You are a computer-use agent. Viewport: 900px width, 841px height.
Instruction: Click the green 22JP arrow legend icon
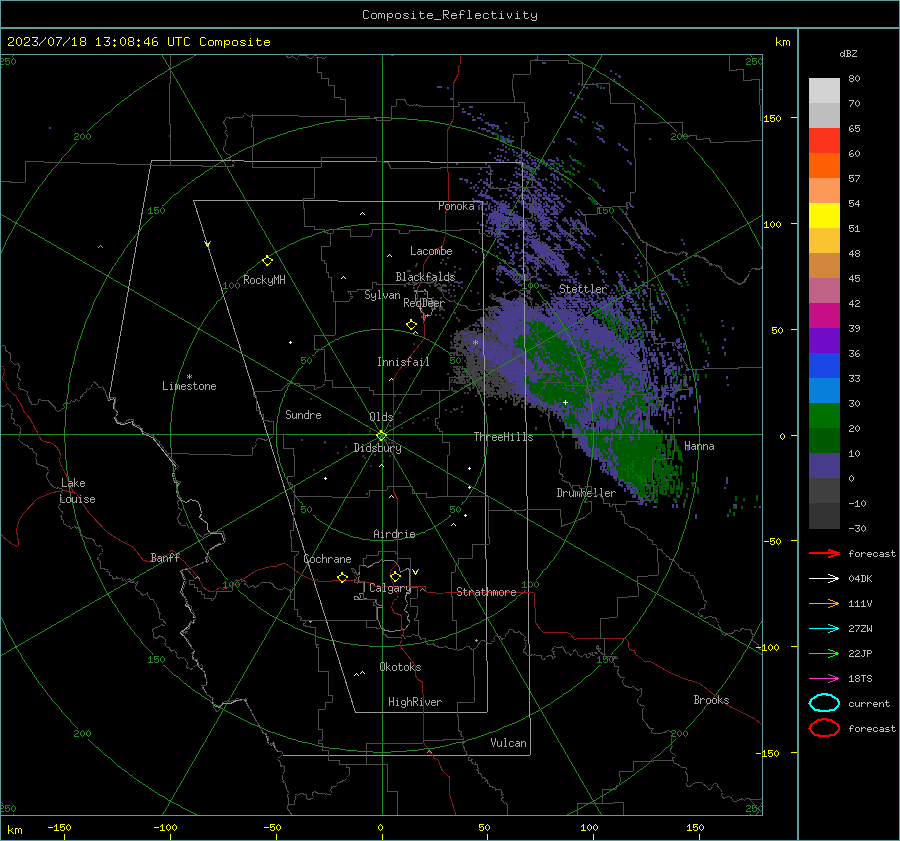[824, 653]
